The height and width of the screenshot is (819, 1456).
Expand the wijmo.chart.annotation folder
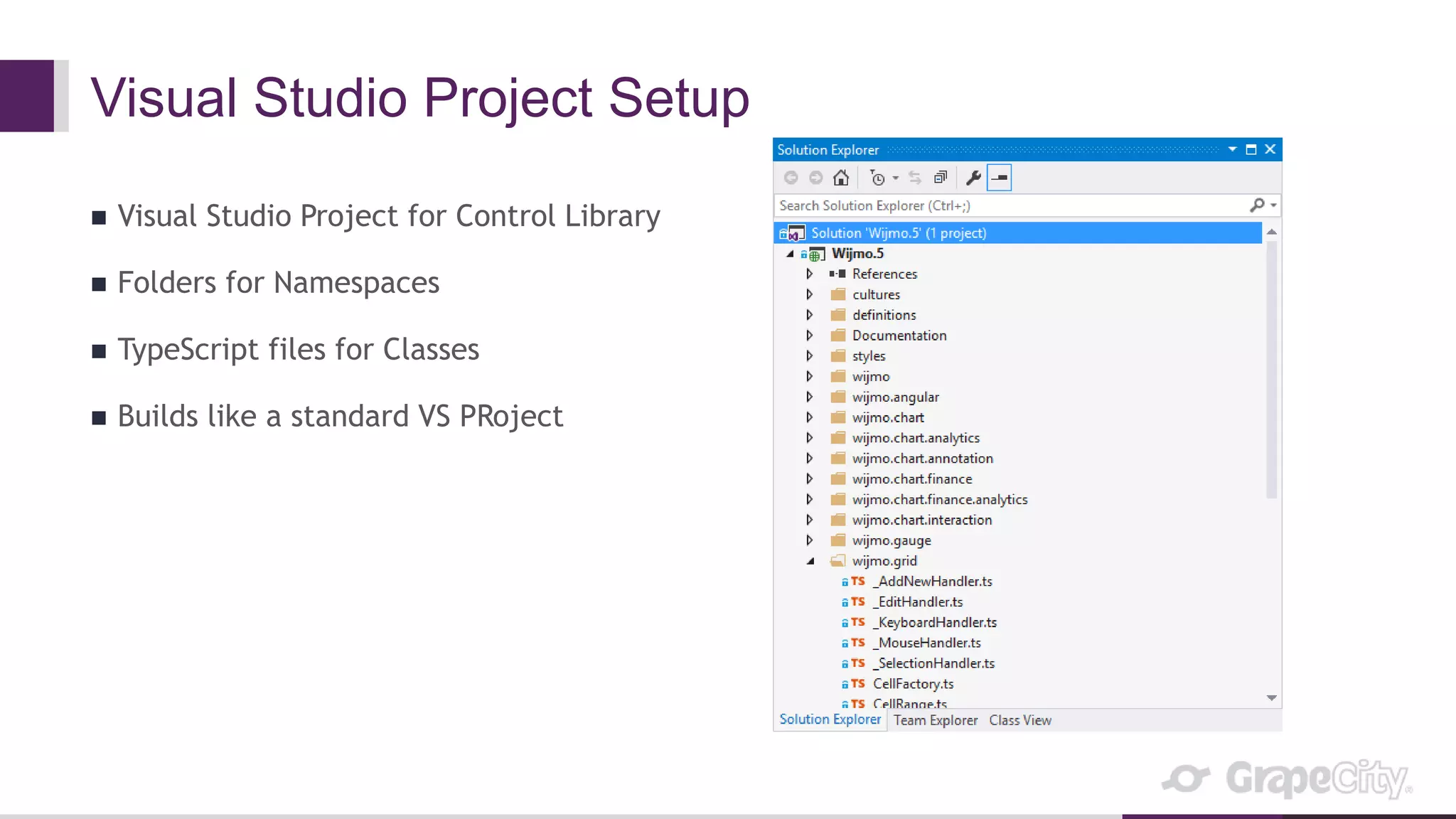[x=809, y=459]
